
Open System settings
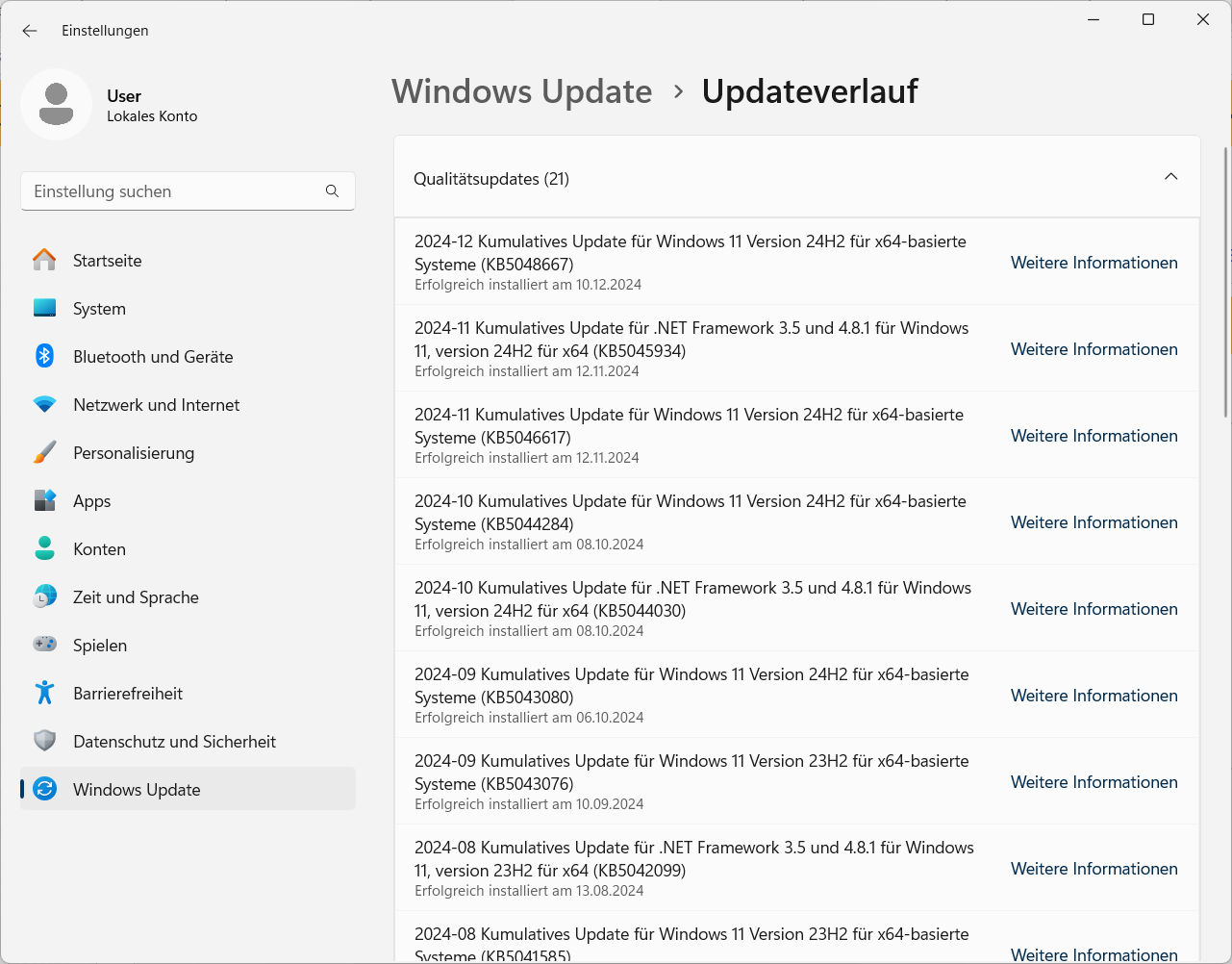pyautogui.click(x=188, y=309)
